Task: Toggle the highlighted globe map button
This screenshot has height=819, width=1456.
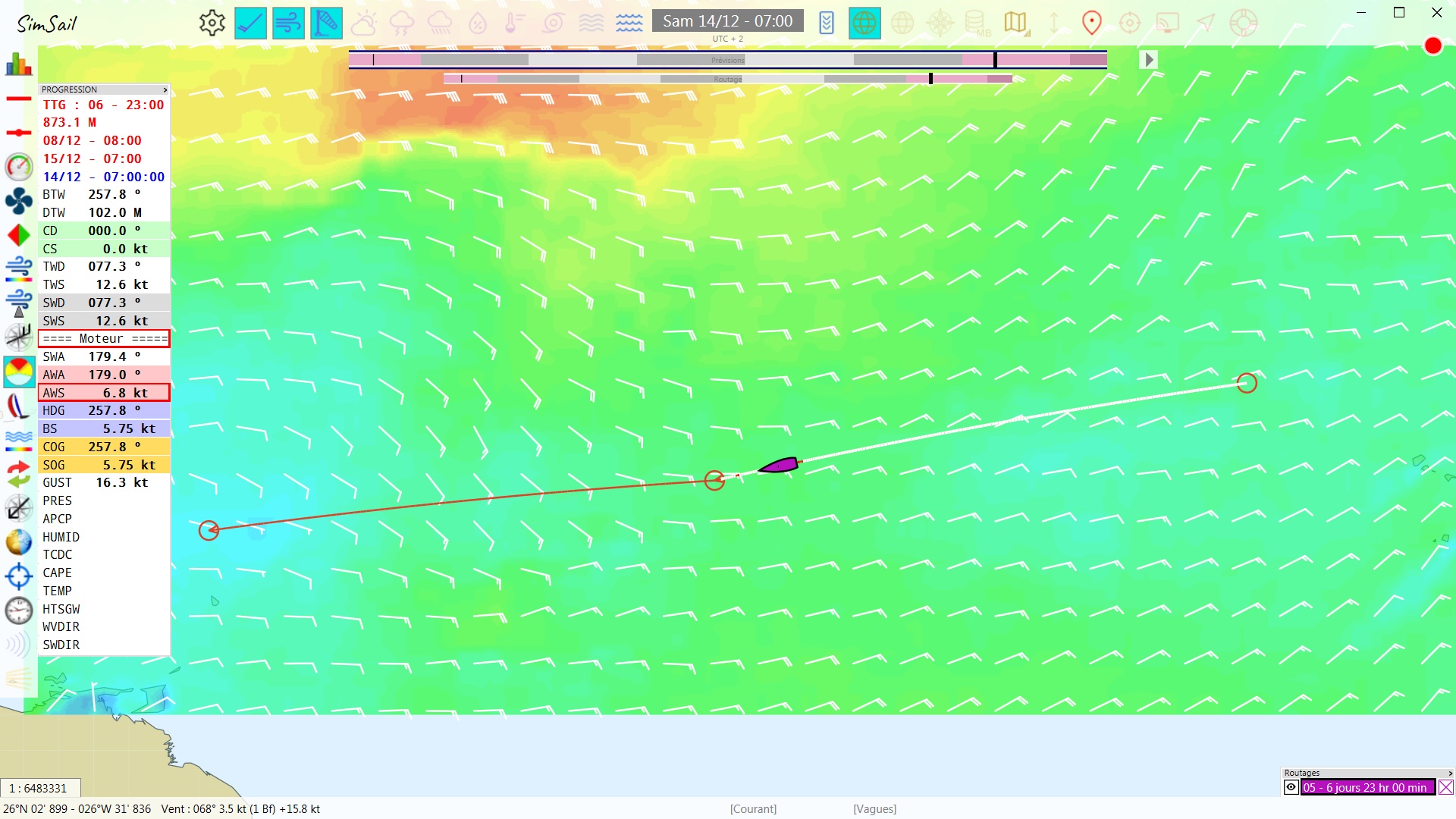Action: 864,23
